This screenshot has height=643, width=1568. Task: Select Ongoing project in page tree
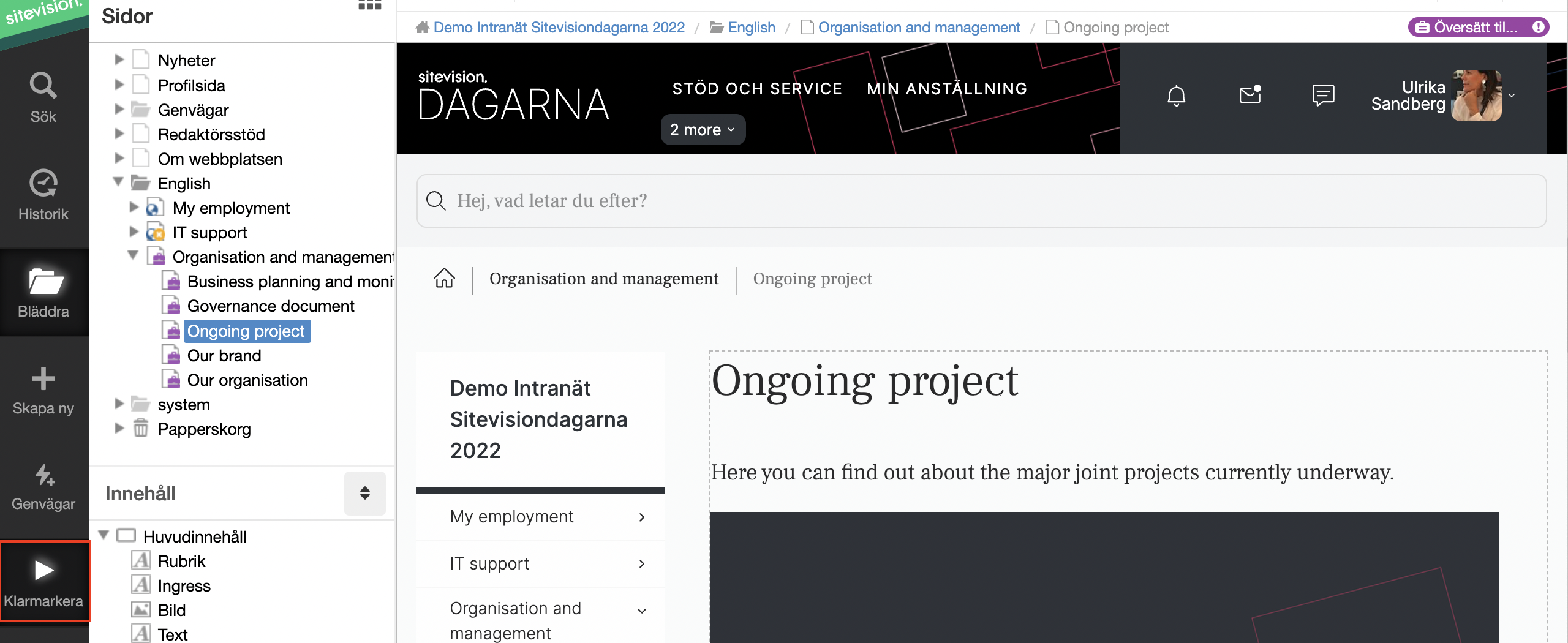pyautogui.click(x=246, y=331)
